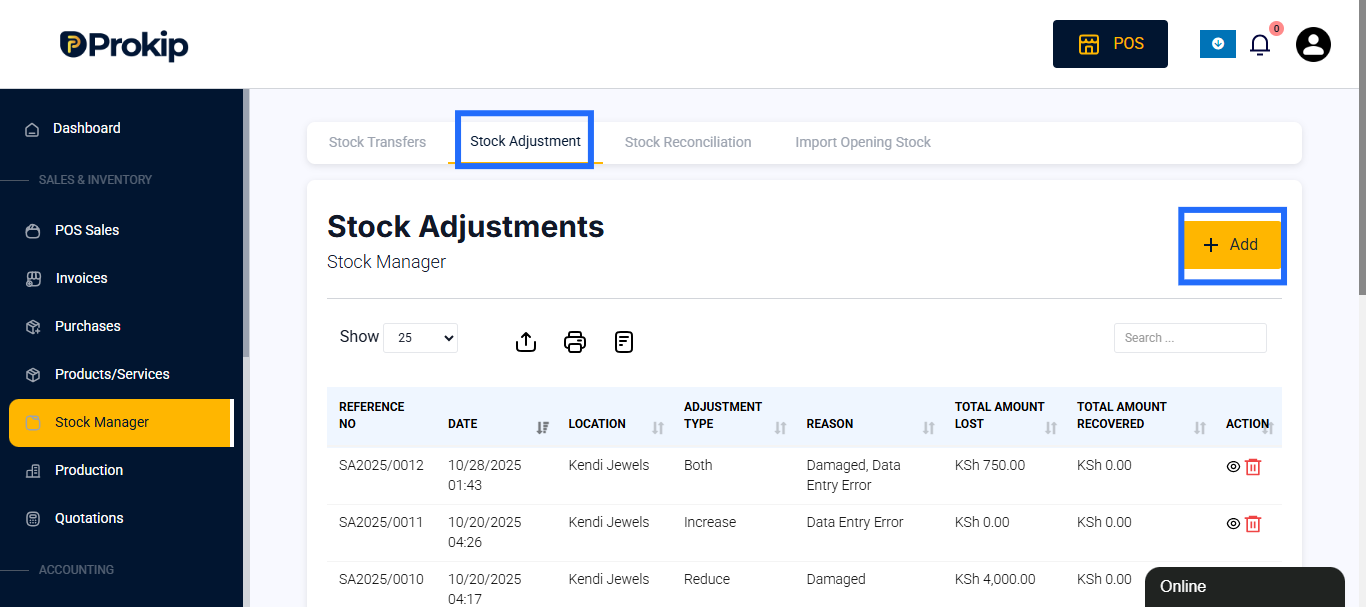
Task: Open the POS button
Action: [1110, 44]
